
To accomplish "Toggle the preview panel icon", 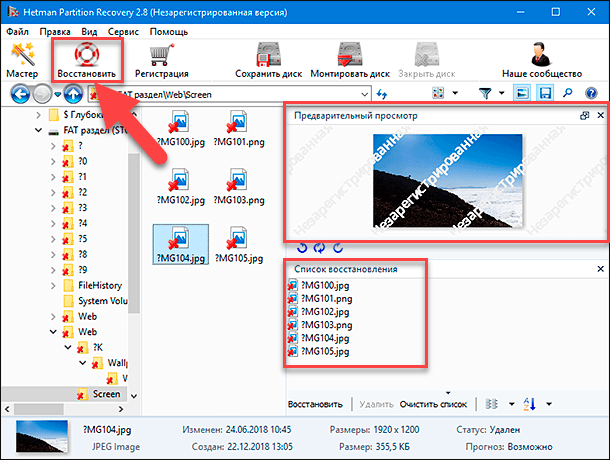I will [x=522, y=93].
